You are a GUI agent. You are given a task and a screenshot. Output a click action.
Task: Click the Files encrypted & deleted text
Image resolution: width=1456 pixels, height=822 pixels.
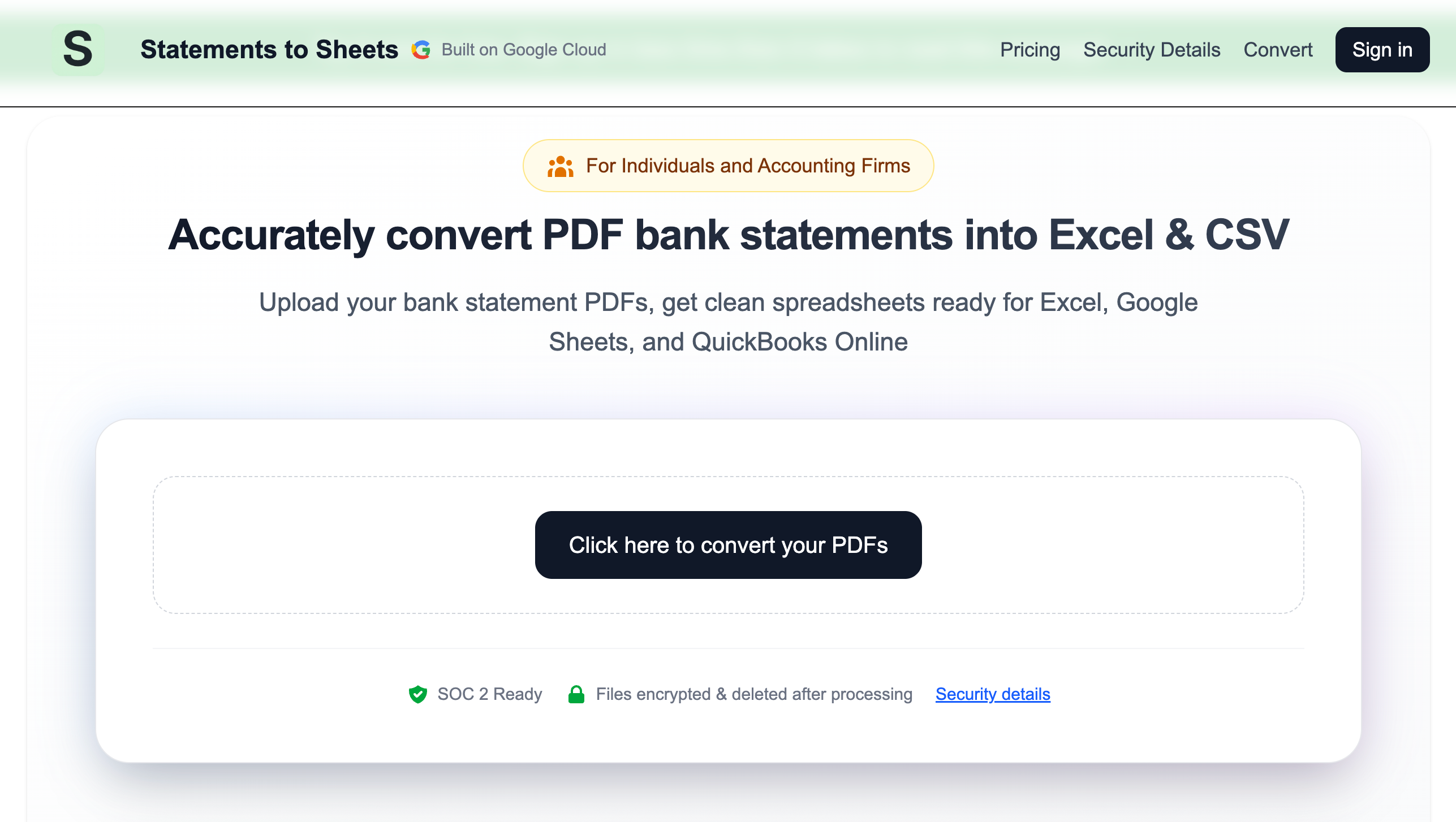pyautogui.click(x=753, y=694)
